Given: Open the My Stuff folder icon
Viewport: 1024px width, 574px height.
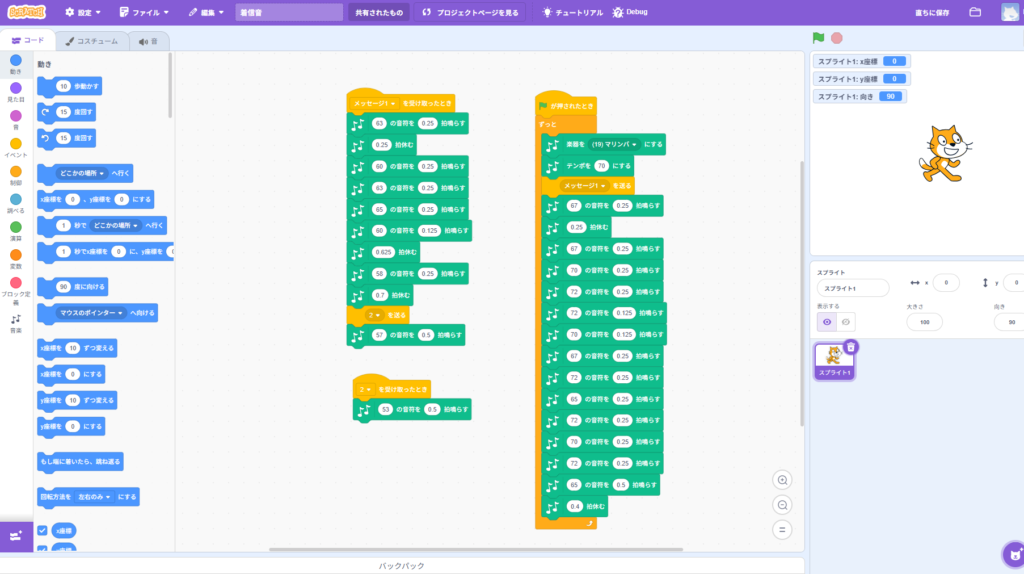Looking at the screenshot, I should (x=975, y=12).
